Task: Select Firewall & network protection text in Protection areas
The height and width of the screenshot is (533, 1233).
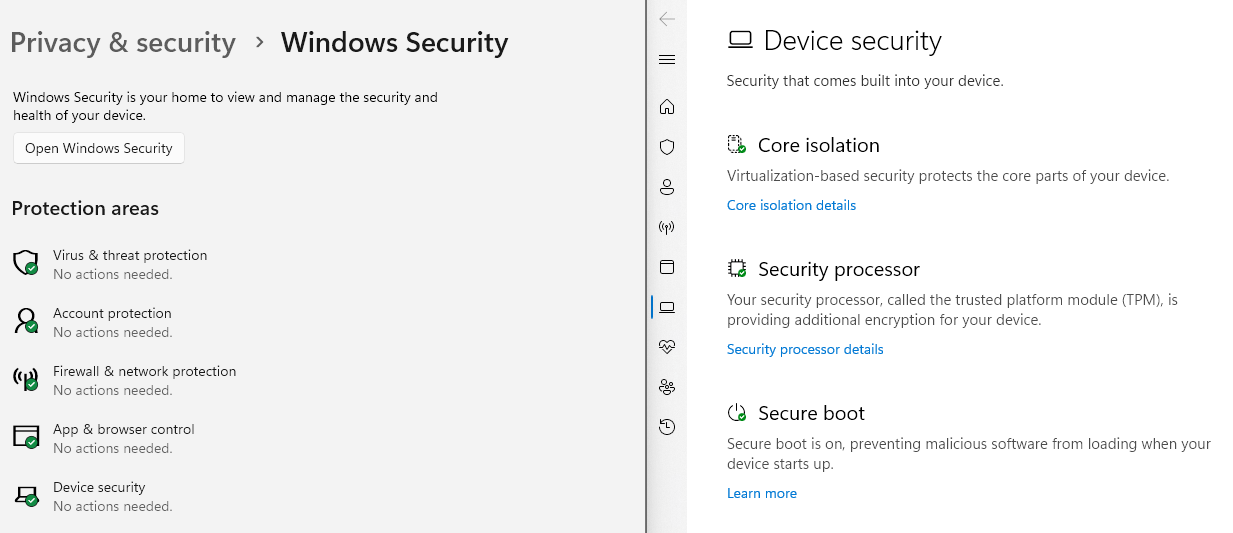Action: pyautogui.click(x=145, y=371)
